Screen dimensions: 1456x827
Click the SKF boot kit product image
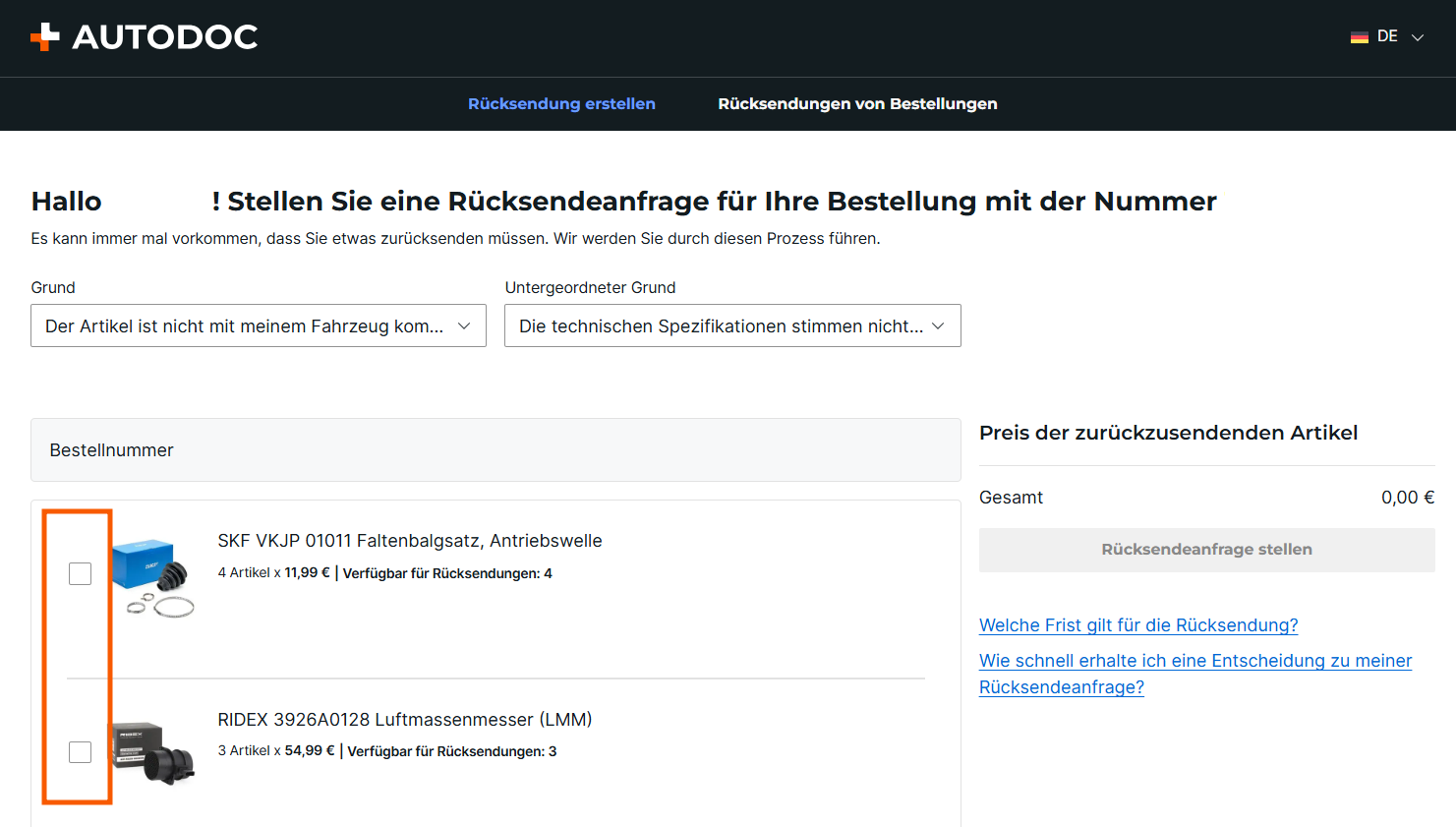pos(155,577)
